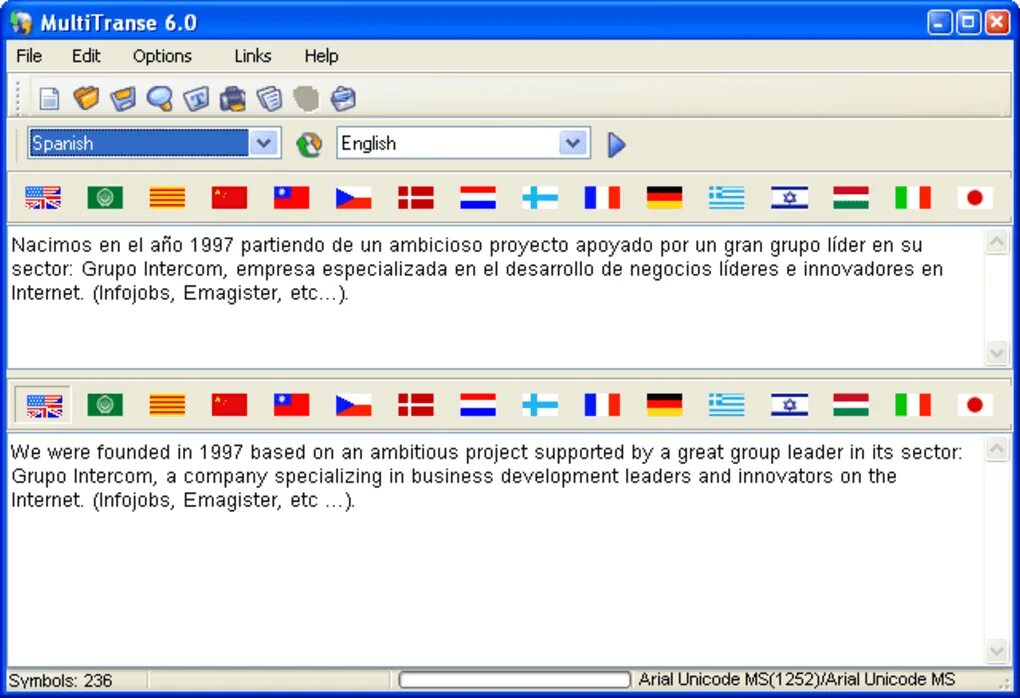Select German flag in the source flag row

(664, 198)
